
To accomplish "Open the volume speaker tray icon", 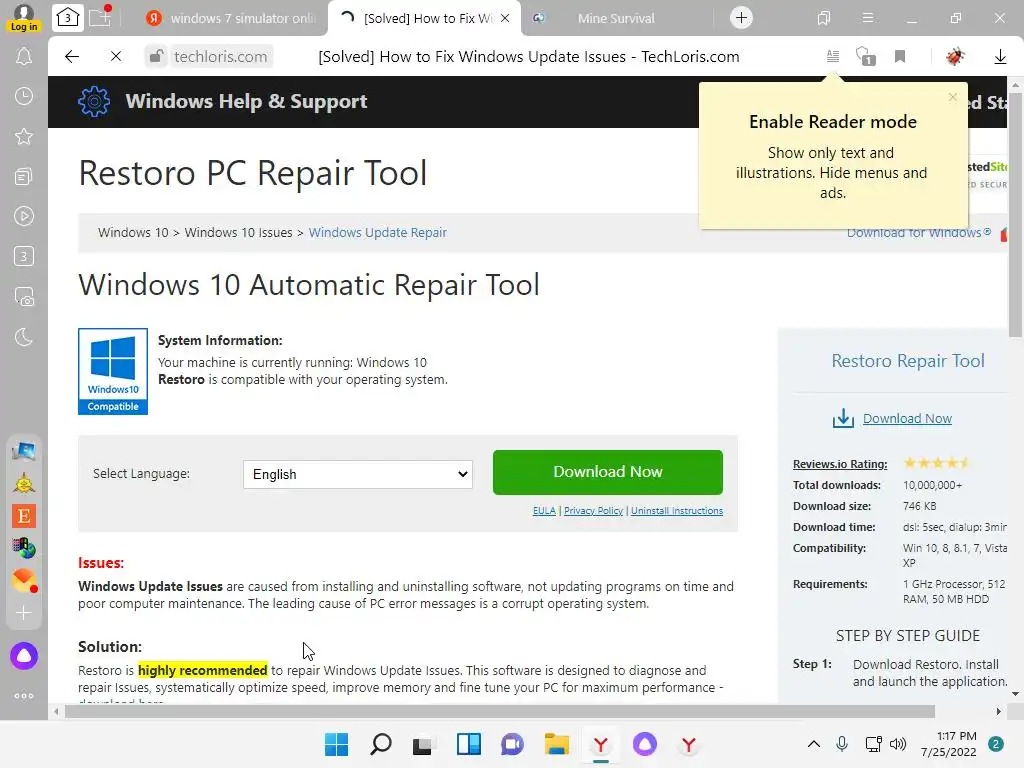I will coord(899,744).
